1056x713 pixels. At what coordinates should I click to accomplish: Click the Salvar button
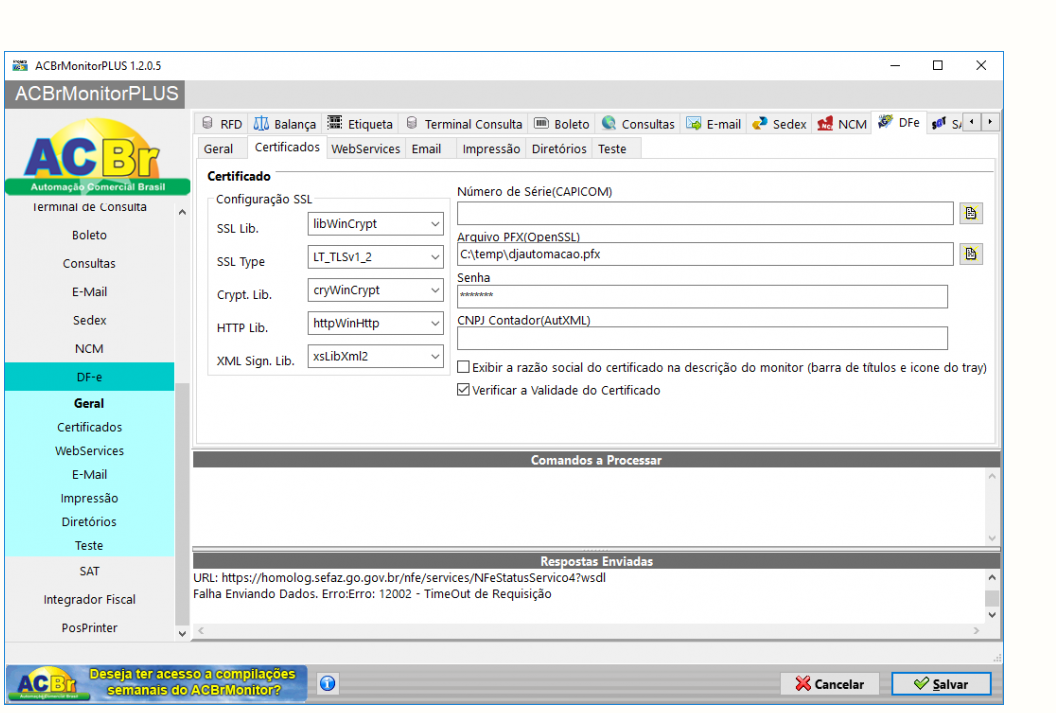(x=942, y=684)
